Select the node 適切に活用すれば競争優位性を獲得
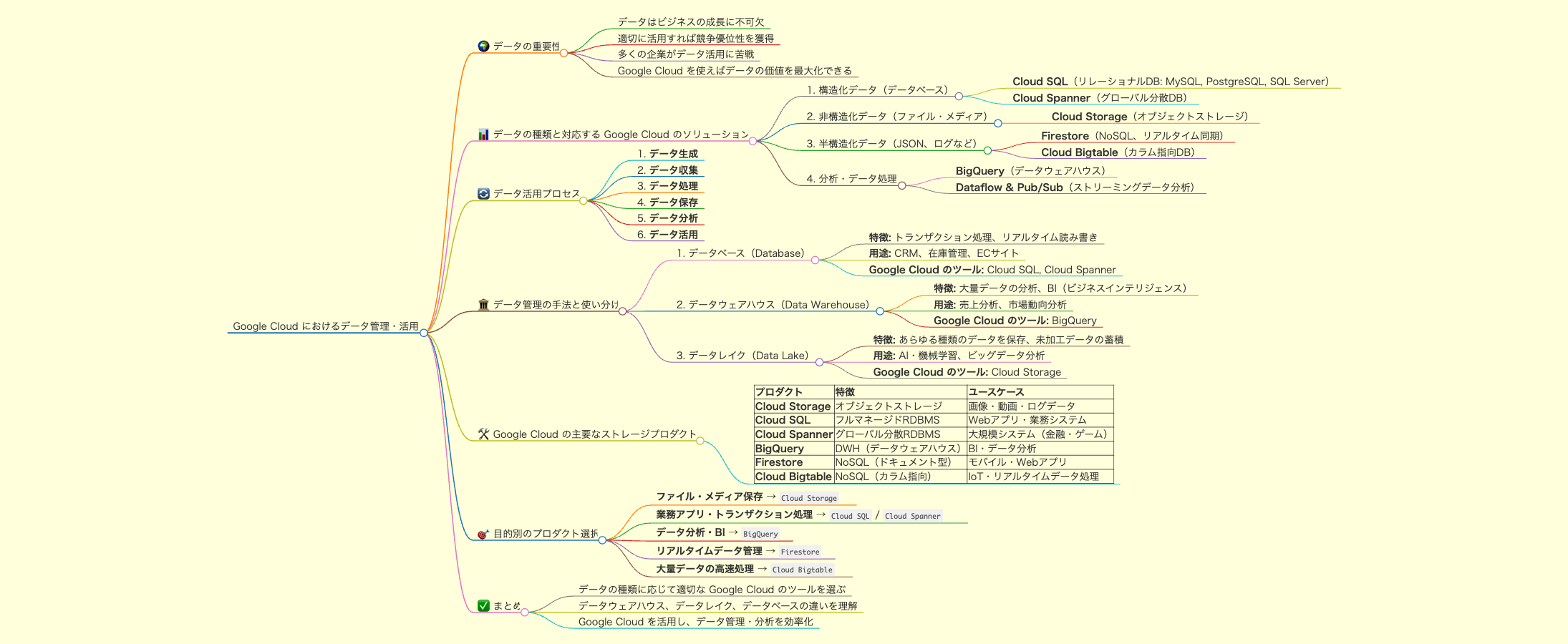 click(x=696, y=39)
